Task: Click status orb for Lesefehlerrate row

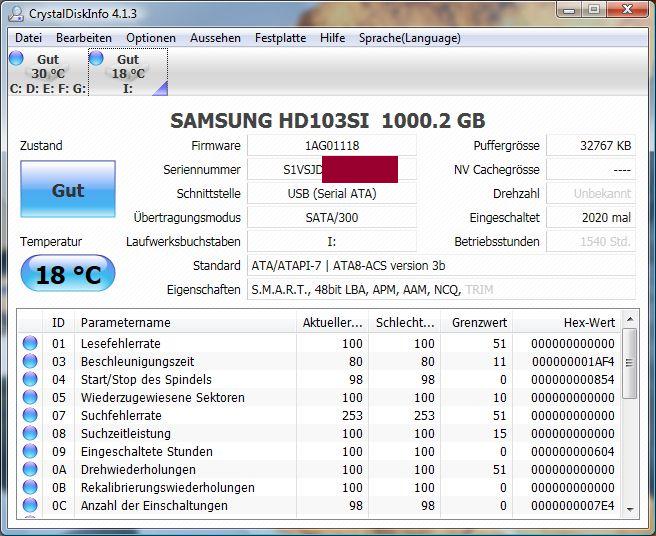Action: (30, 343)
